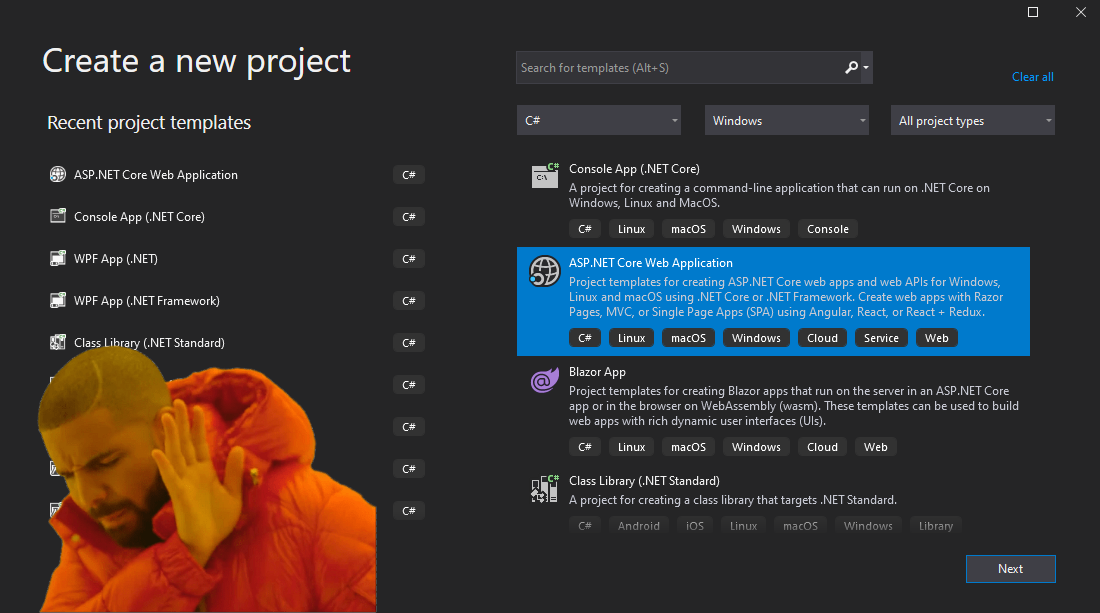This screenshot has width=1100, height=613.
Task: Open the Windows platform filter dropdown
Action: tap(786, 121)
